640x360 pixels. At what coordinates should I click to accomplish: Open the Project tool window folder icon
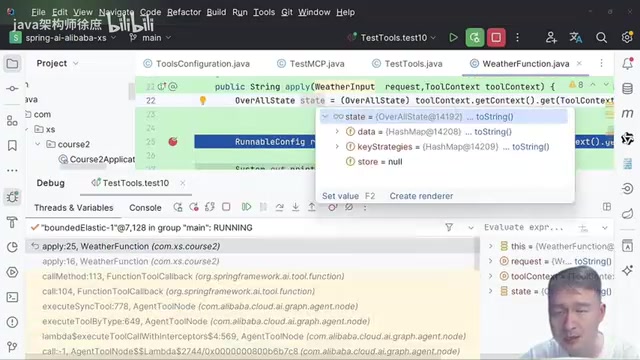coord(12,64)
